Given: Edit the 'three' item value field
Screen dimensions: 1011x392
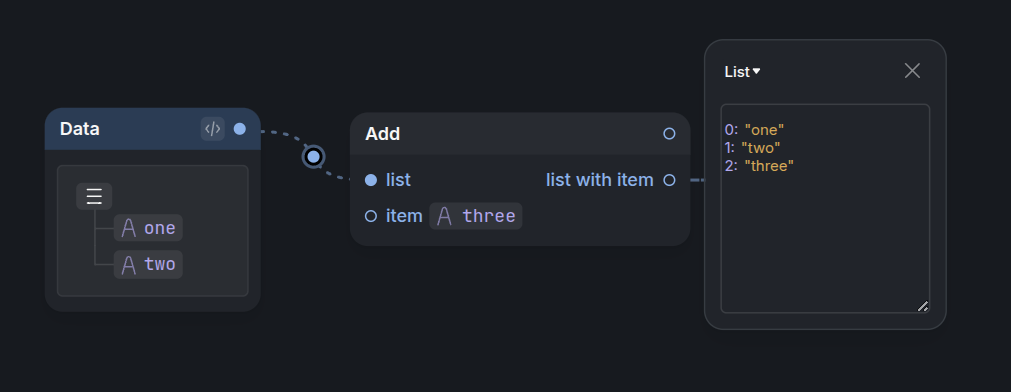Looking at the screenshot, I should click(x=476, y=216).
